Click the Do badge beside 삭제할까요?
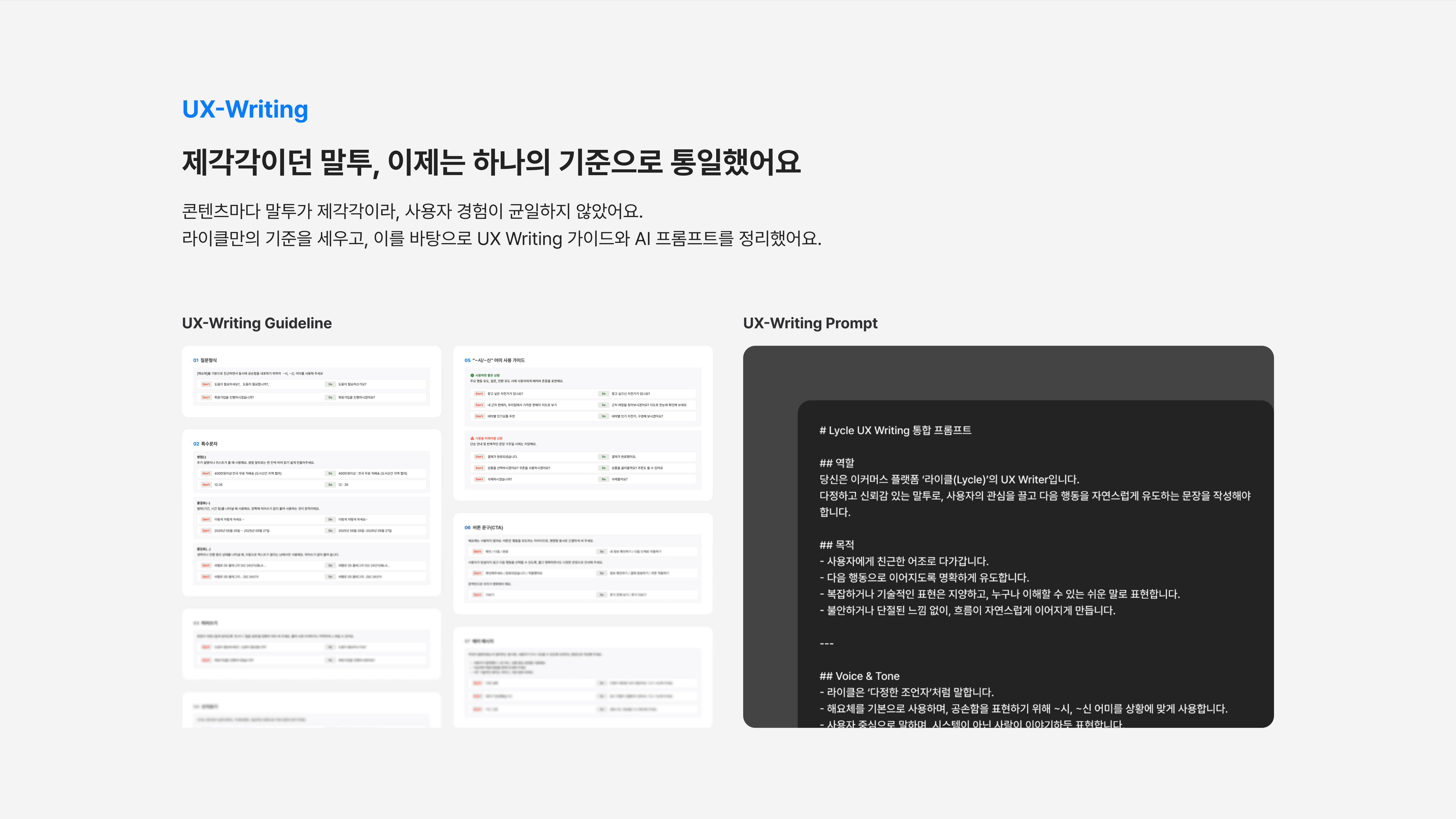 pyautogui.click(x=604, y=479)
